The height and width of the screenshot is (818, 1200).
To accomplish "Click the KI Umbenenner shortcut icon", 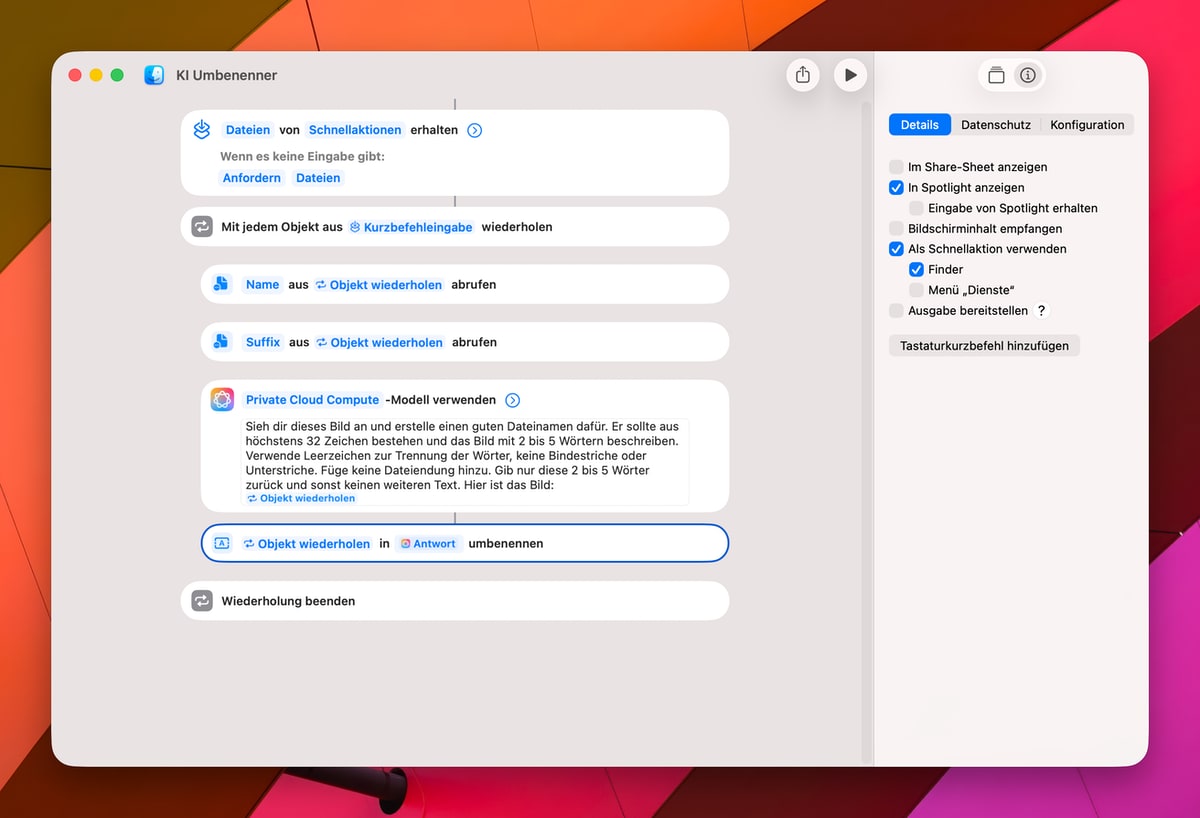I will [x=154, y=75].
